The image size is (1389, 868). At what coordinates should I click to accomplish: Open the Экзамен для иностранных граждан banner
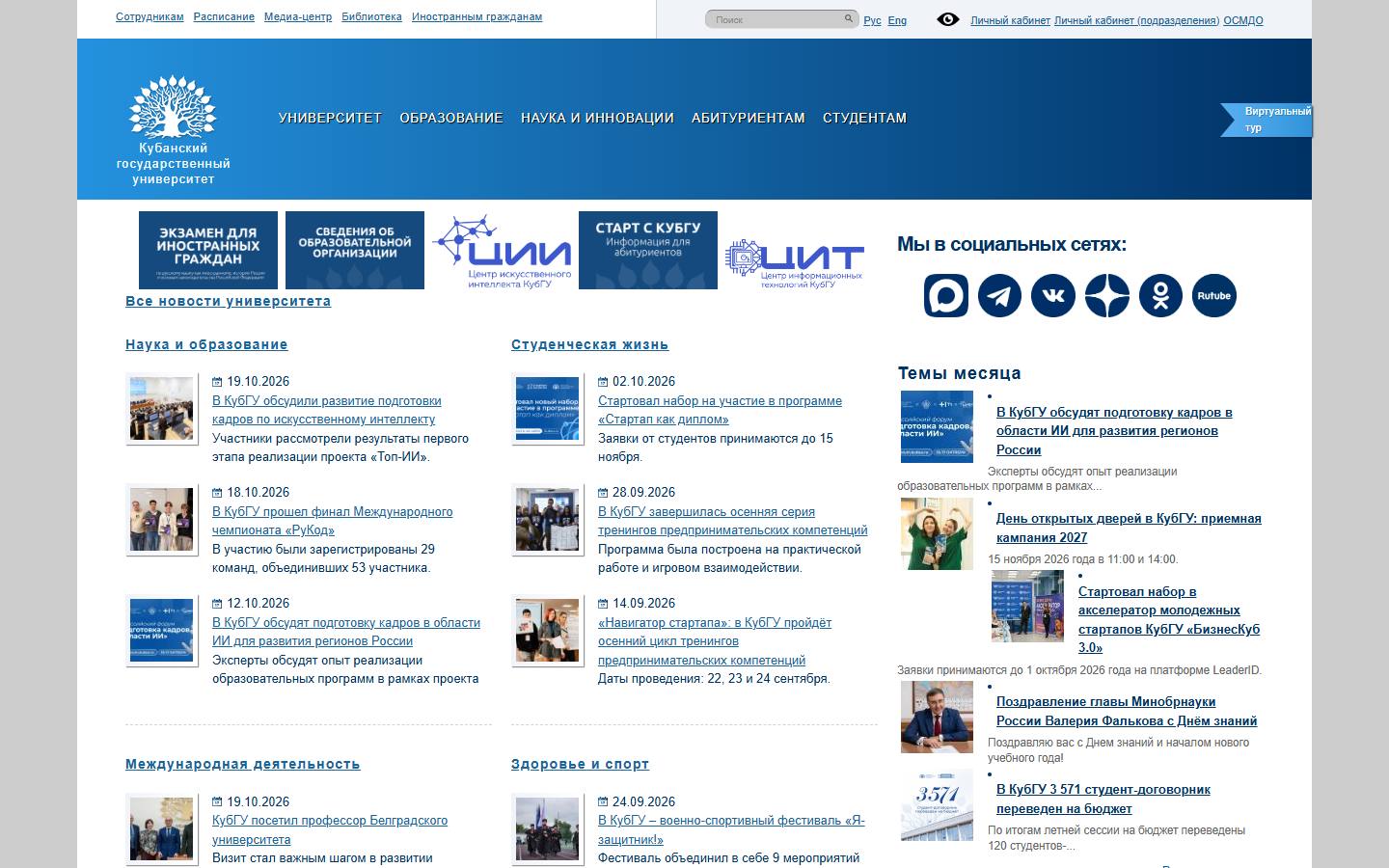click(x=208, y=250)
